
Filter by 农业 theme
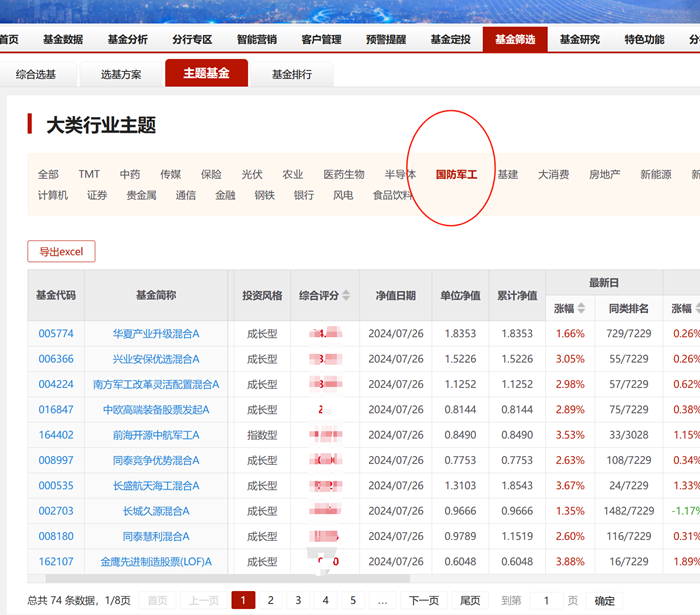click(292, 174)
